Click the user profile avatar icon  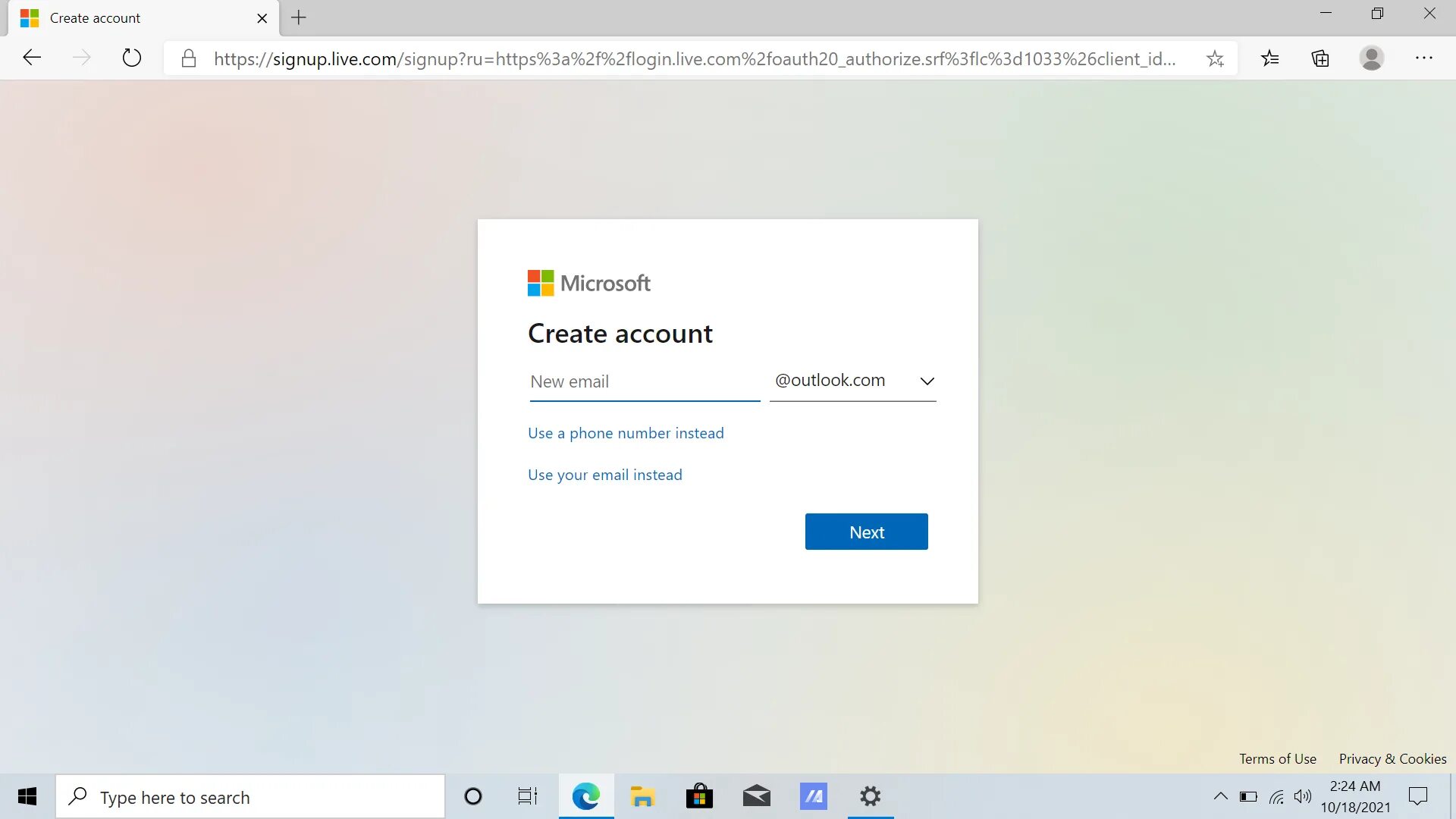[1371, 58]
